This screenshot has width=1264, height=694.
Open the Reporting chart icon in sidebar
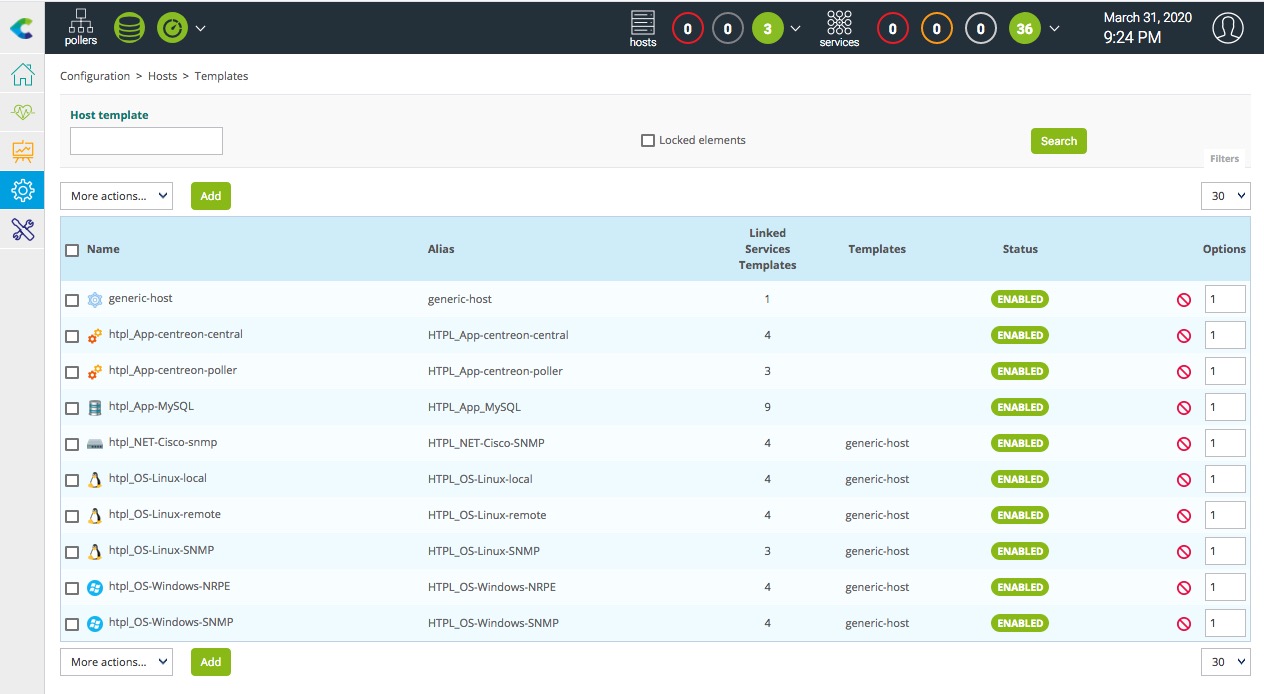point(22,151)
